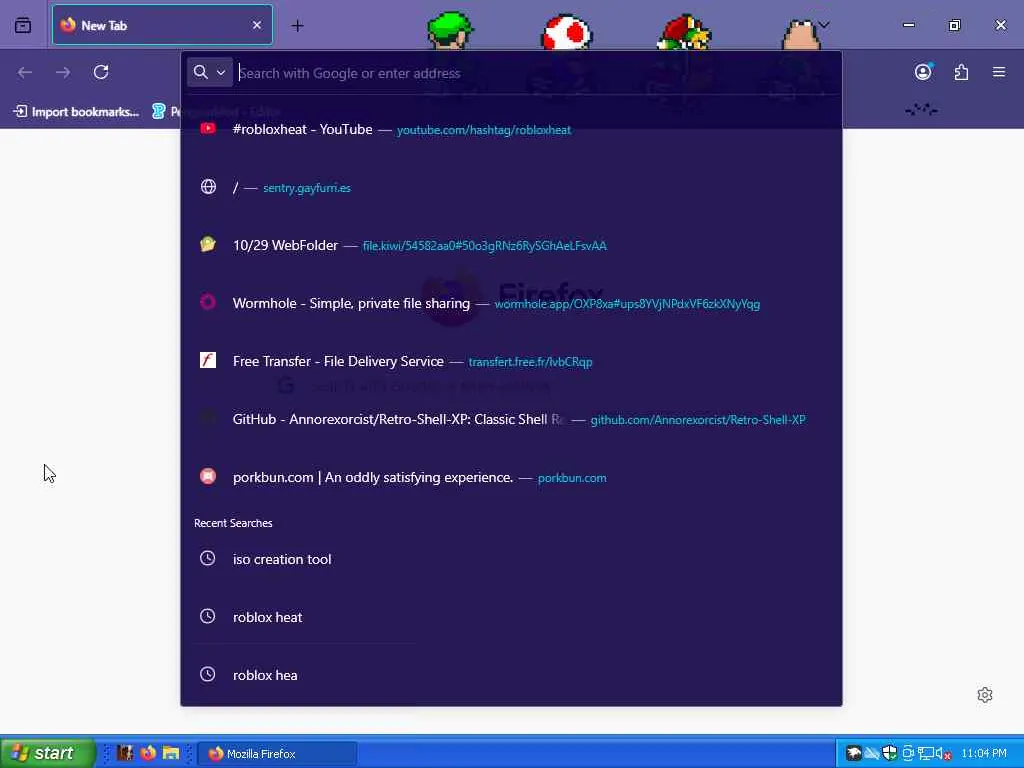This screenshot has height=768, width=1024.
Task: Minimize the Firefox window
Action: tap(908, 25)
